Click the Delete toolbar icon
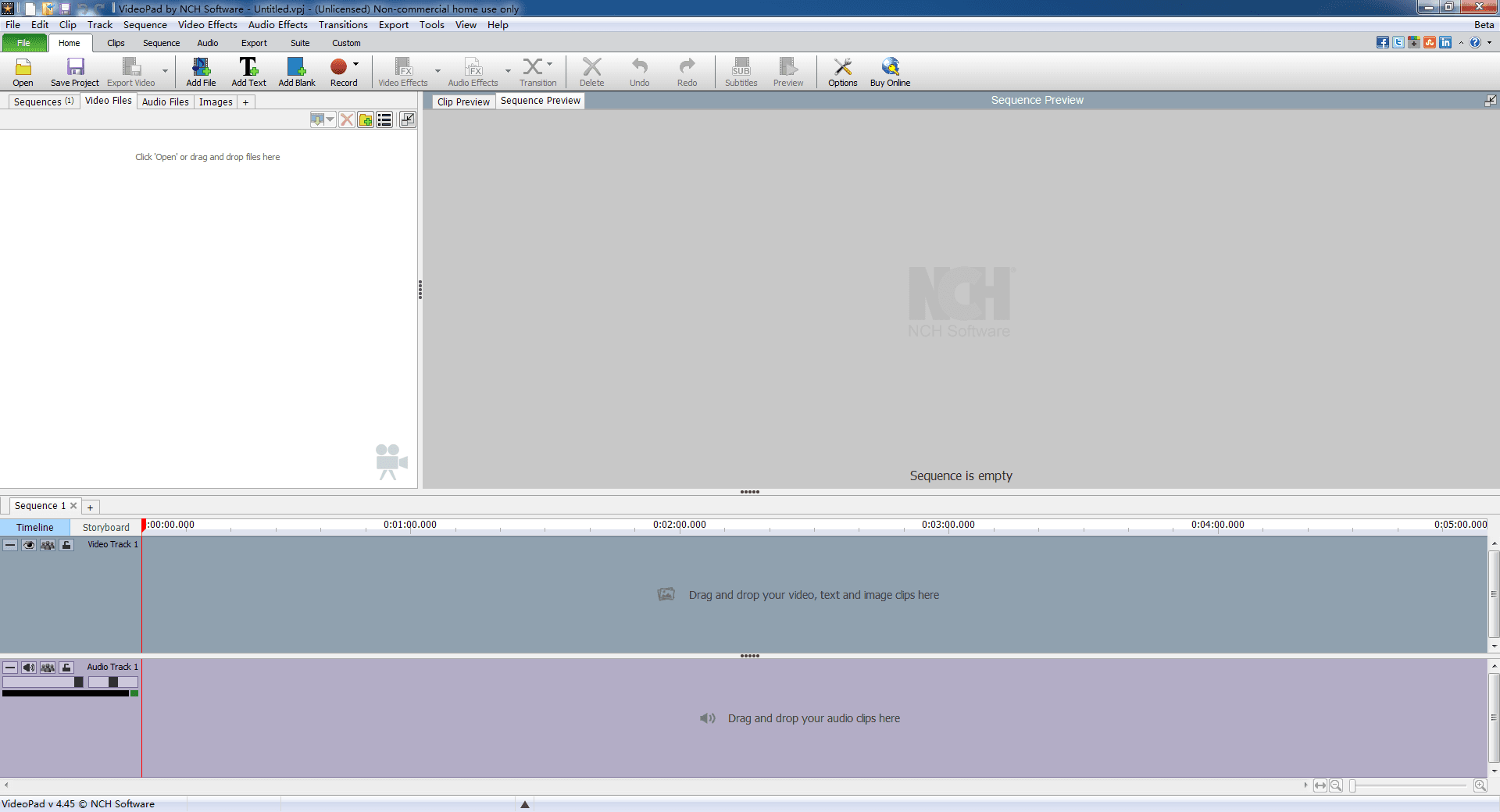 click(x=591, y=72)
